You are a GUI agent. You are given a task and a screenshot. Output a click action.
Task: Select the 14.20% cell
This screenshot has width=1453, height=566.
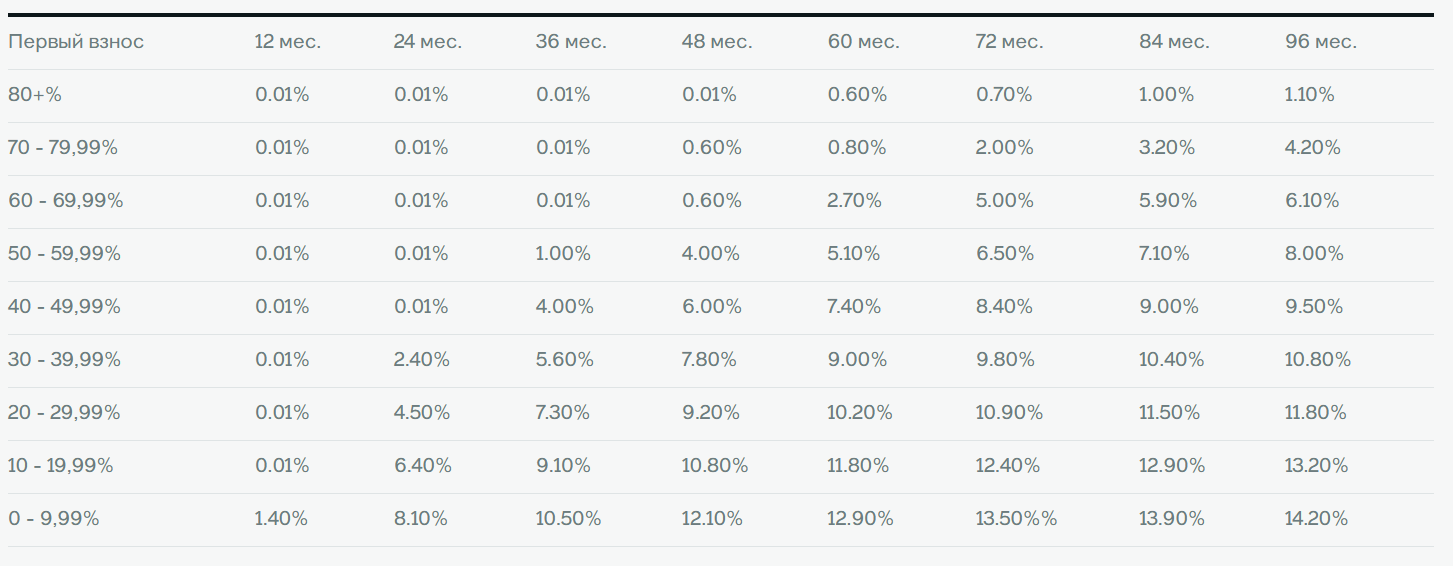click(x=1316, y=519)
